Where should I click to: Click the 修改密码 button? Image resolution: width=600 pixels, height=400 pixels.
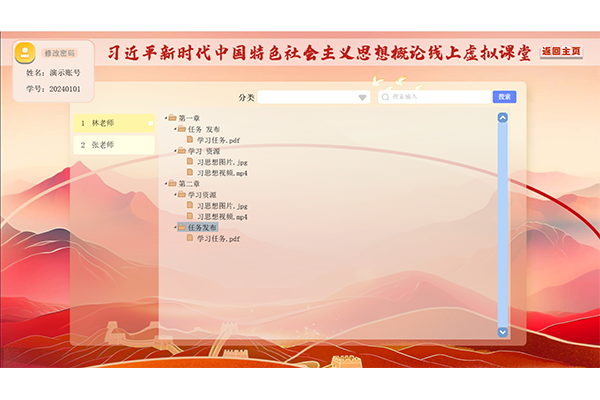click(60, 53)
